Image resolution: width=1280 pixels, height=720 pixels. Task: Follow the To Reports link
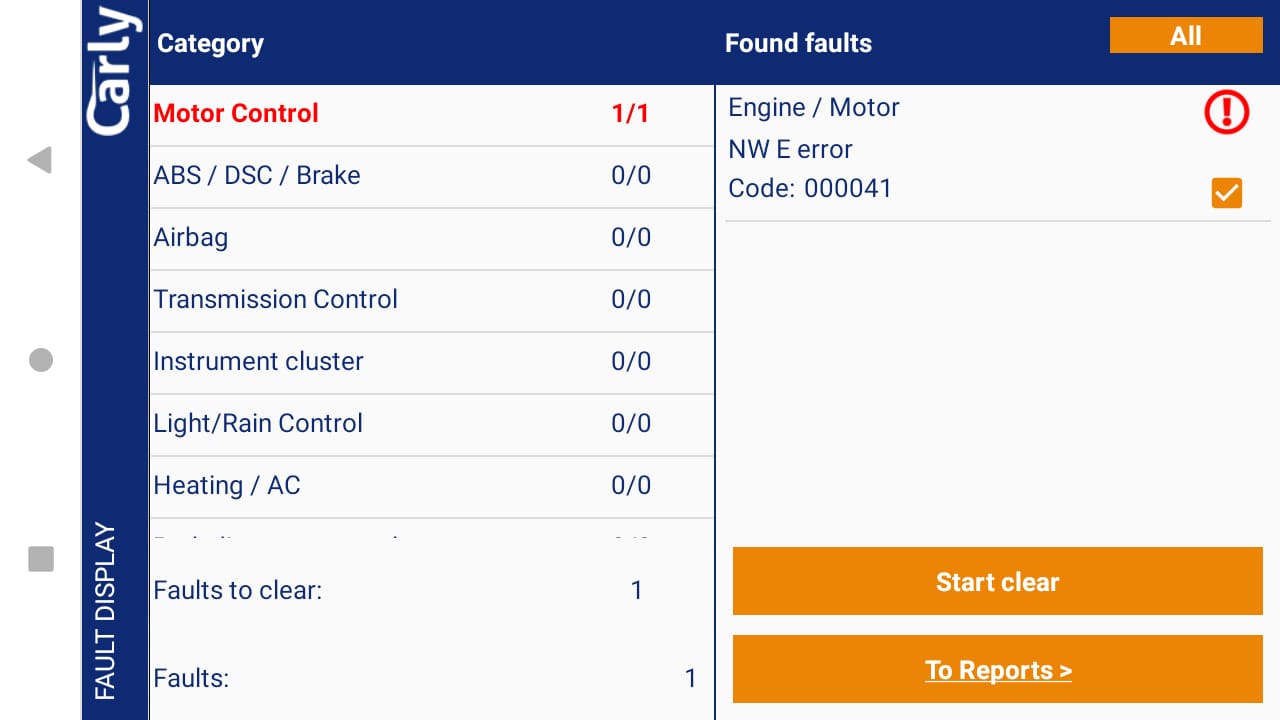click(x=998, y=670)
